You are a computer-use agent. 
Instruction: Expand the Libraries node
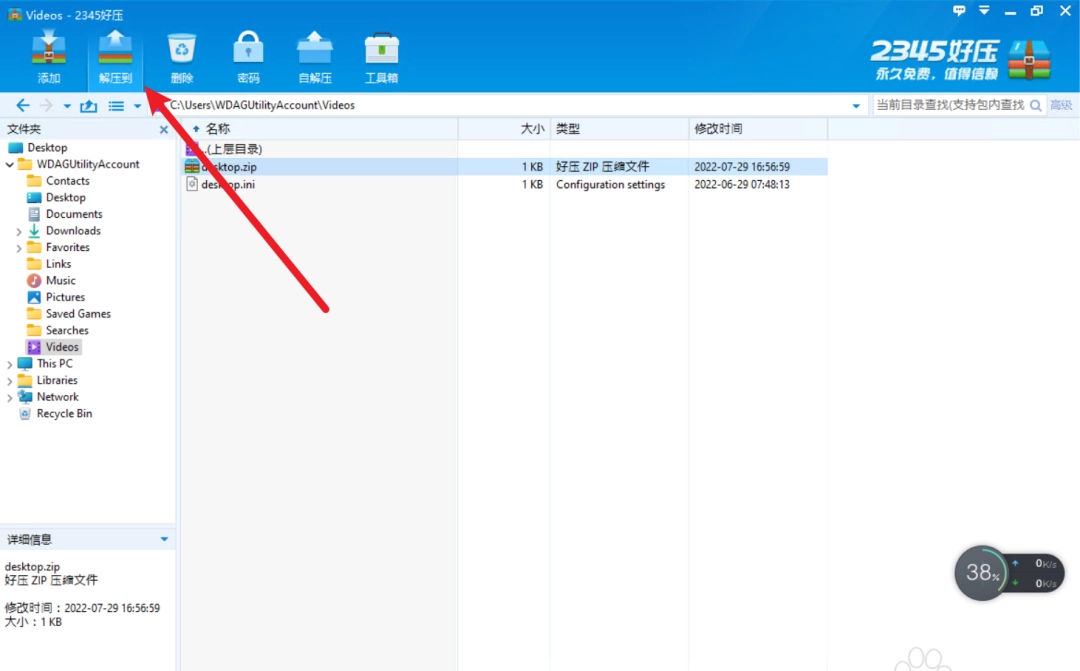pyautogui.click(x=10, y=380)
